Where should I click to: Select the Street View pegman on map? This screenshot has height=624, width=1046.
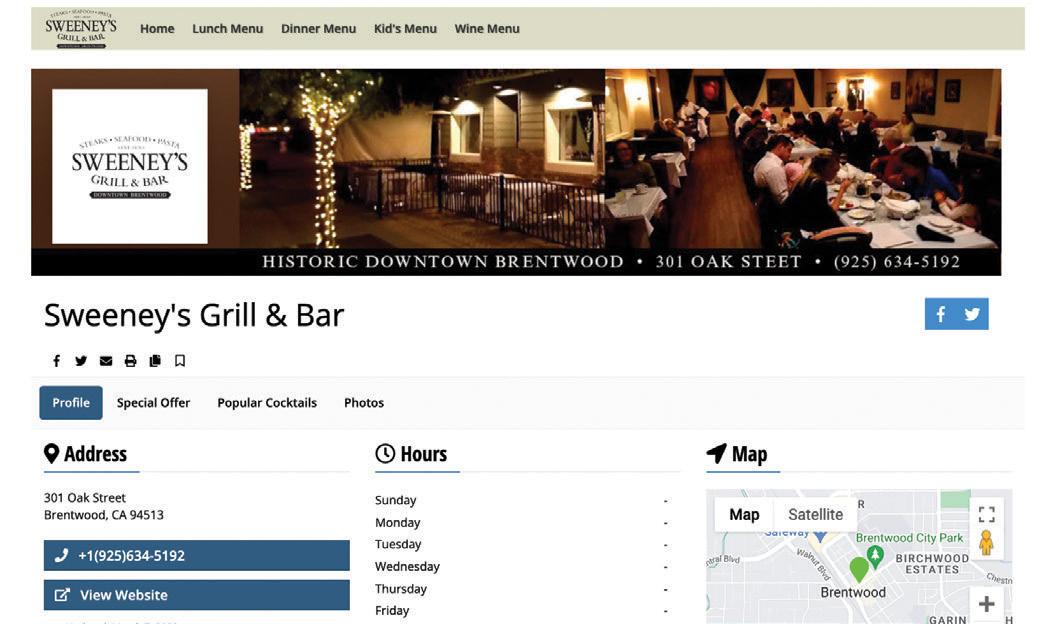[987, 543]
